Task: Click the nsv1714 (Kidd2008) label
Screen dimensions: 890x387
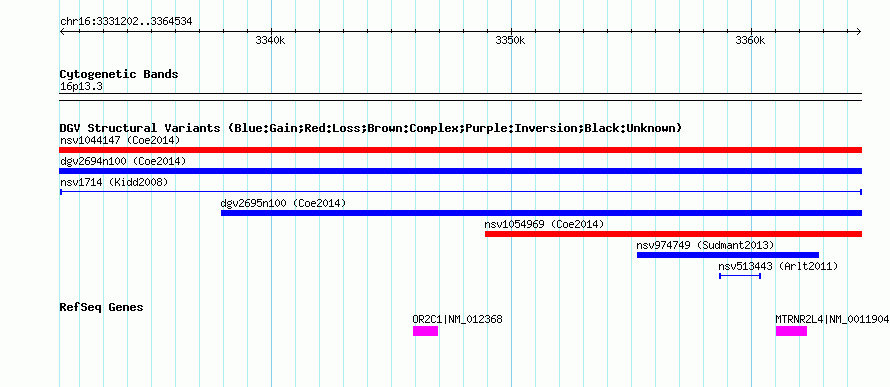Action: pyautogui.click(x=114, y=182)
